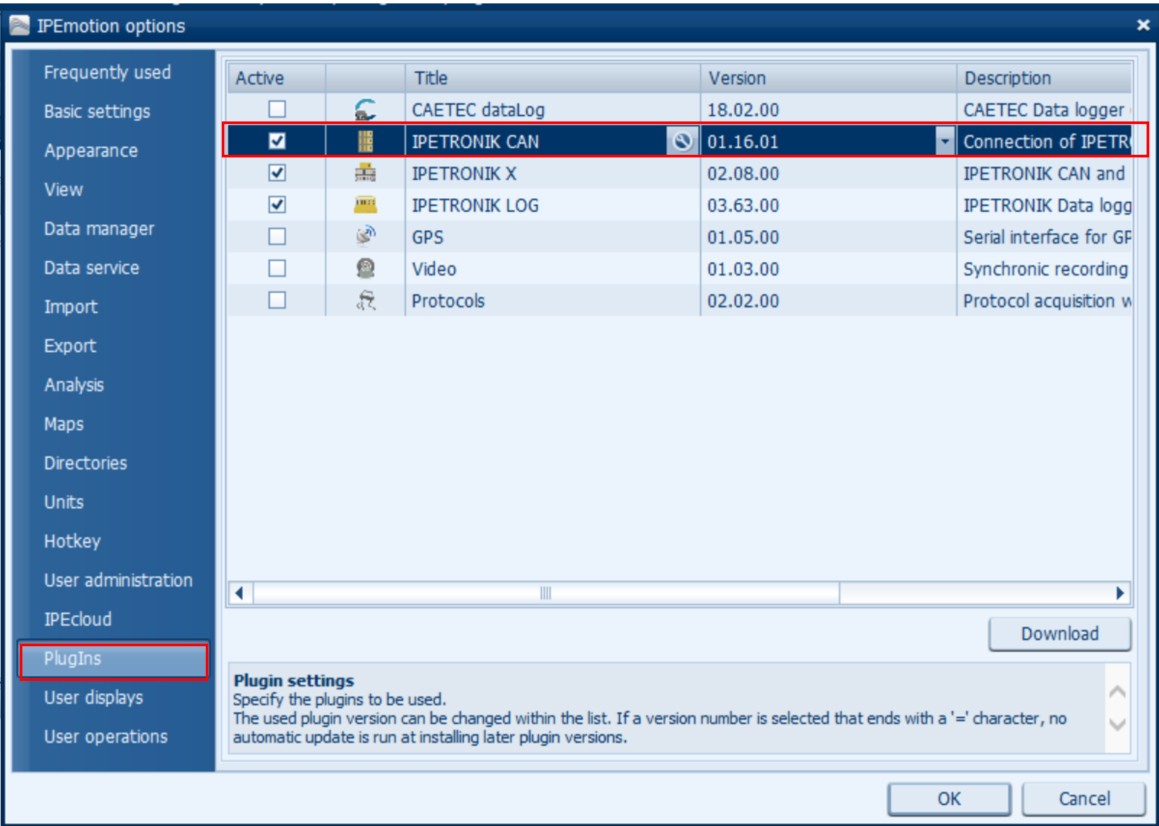The height and width of the screenshot is (826, 1159).
Task: Click the IPETRONIK LOG plugin icon
Action: [365, 205]
